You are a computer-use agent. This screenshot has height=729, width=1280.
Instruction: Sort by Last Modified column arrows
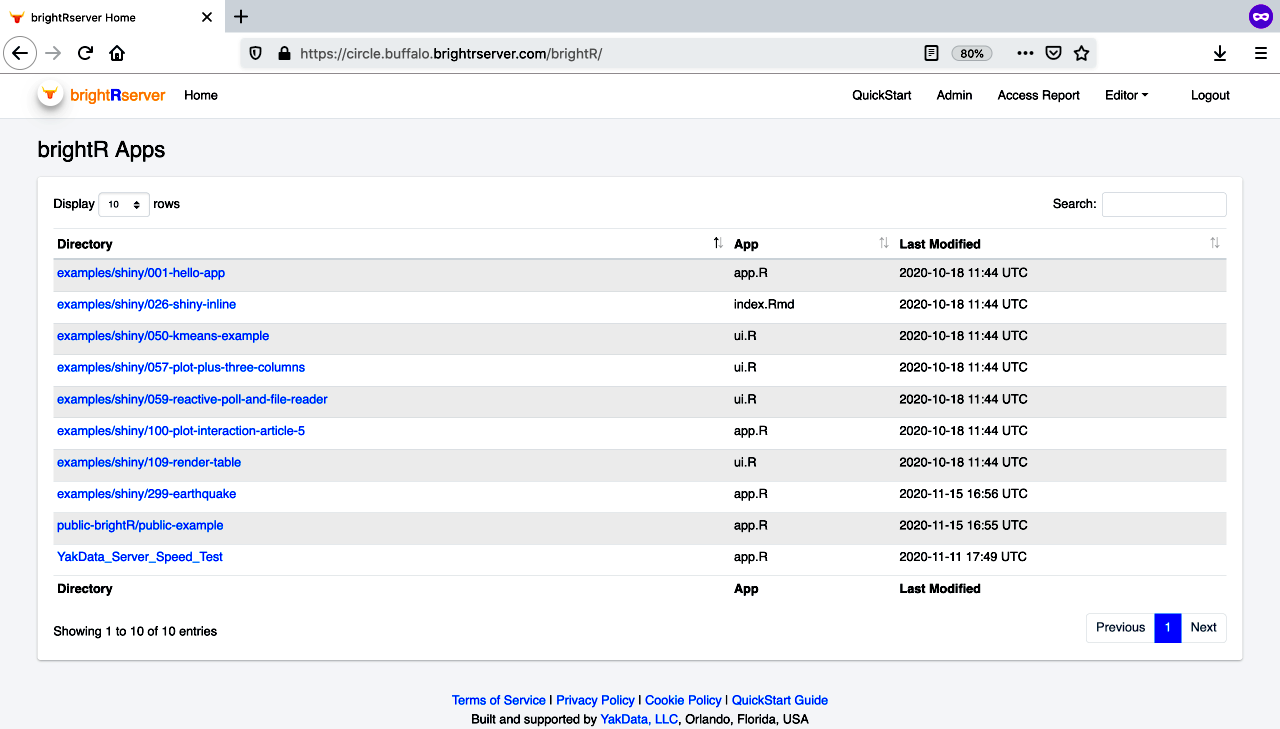click(x=1215, y=244)
